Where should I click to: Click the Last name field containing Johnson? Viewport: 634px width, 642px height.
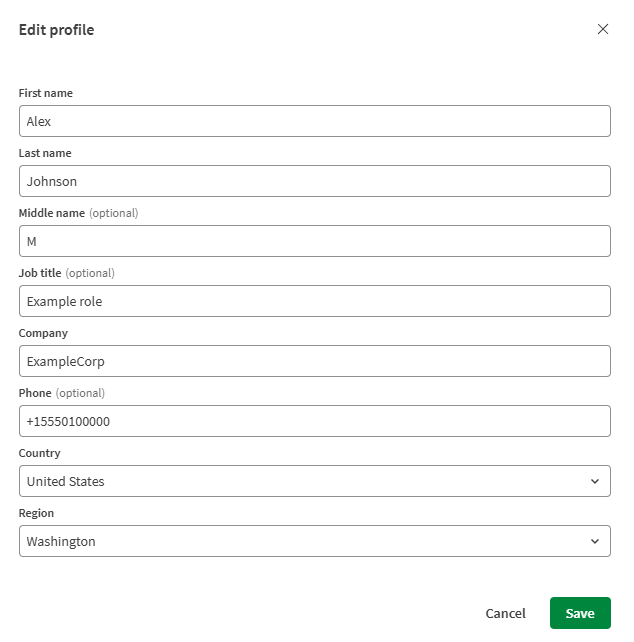click(x=314, y=181)
